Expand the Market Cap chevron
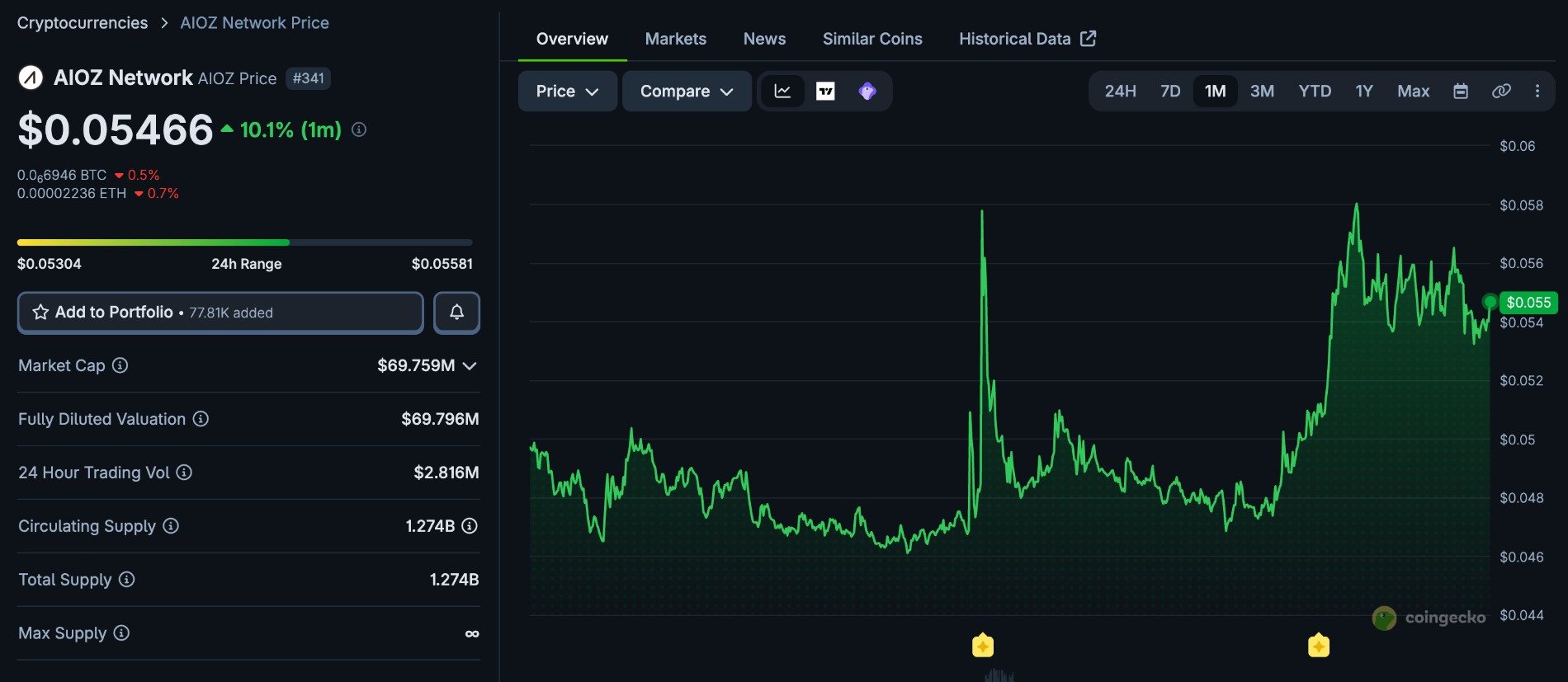Screen dimensions: 1568x682 (470, 366)
